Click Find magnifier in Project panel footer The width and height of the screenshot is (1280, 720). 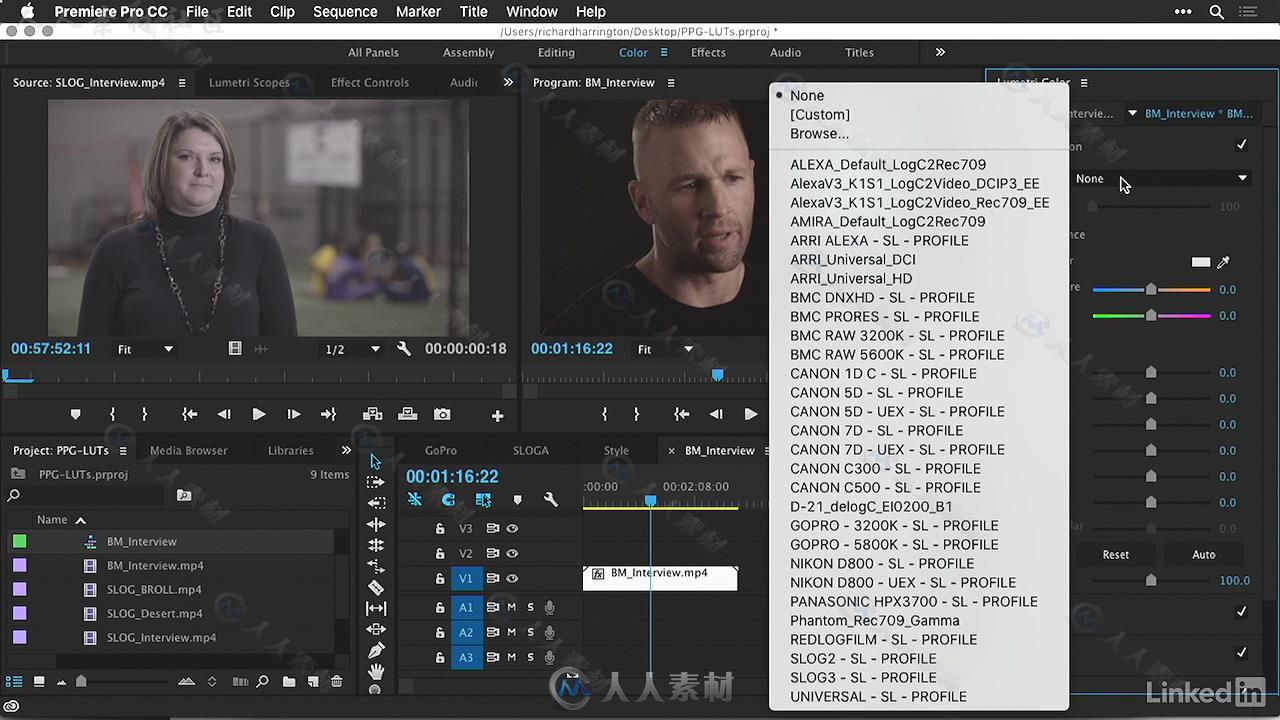click(x=262, y=681)
